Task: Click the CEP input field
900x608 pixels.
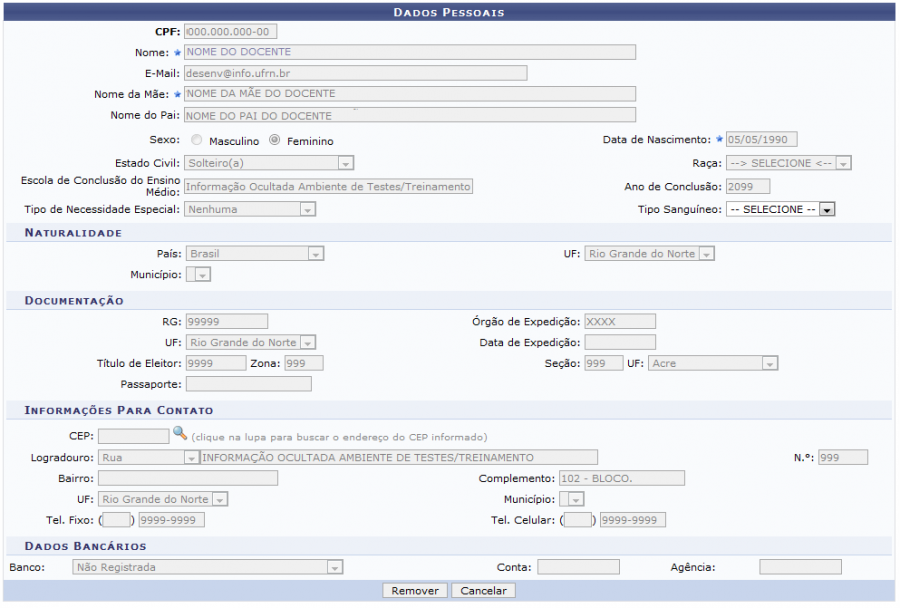Action: [134, 436]
